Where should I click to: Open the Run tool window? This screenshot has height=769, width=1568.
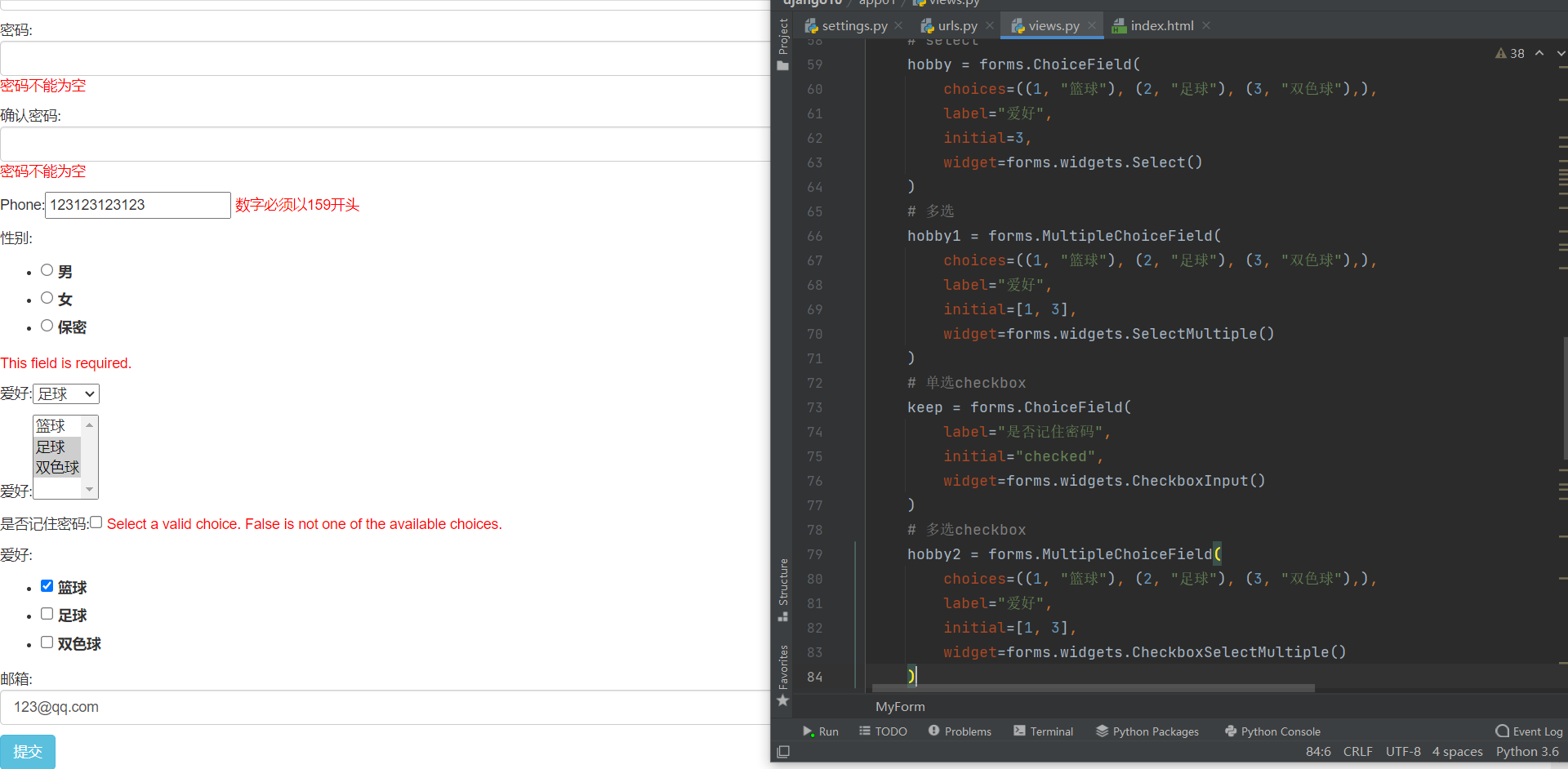820,731
